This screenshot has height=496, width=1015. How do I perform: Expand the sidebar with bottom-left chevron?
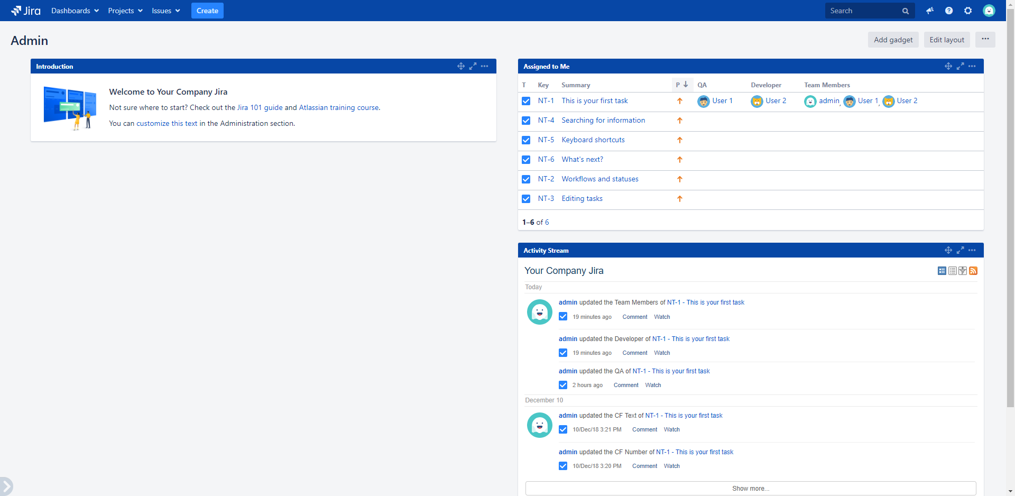(6, 486)
